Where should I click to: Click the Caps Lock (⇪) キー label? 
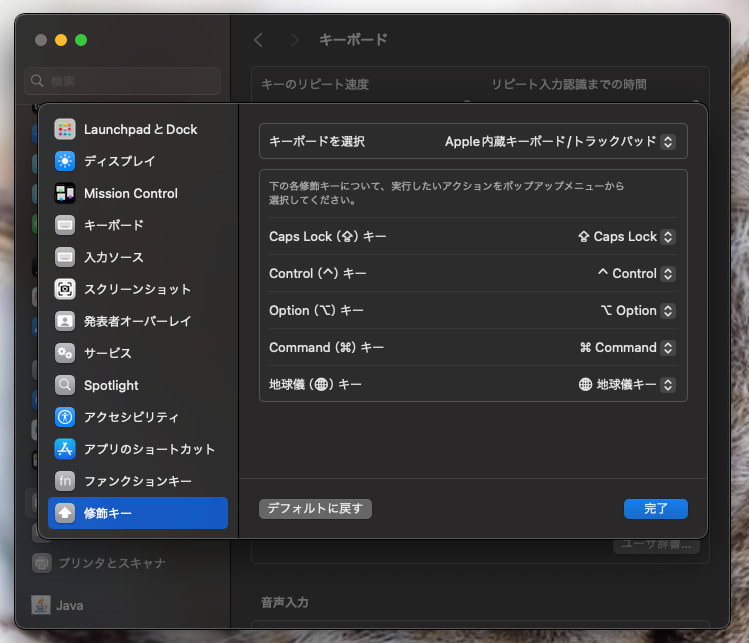pyautogui.click(x=328, y=237)
